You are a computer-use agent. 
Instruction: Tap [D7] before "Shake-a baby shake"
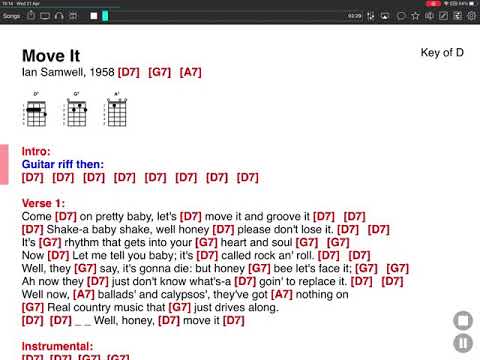33,229
